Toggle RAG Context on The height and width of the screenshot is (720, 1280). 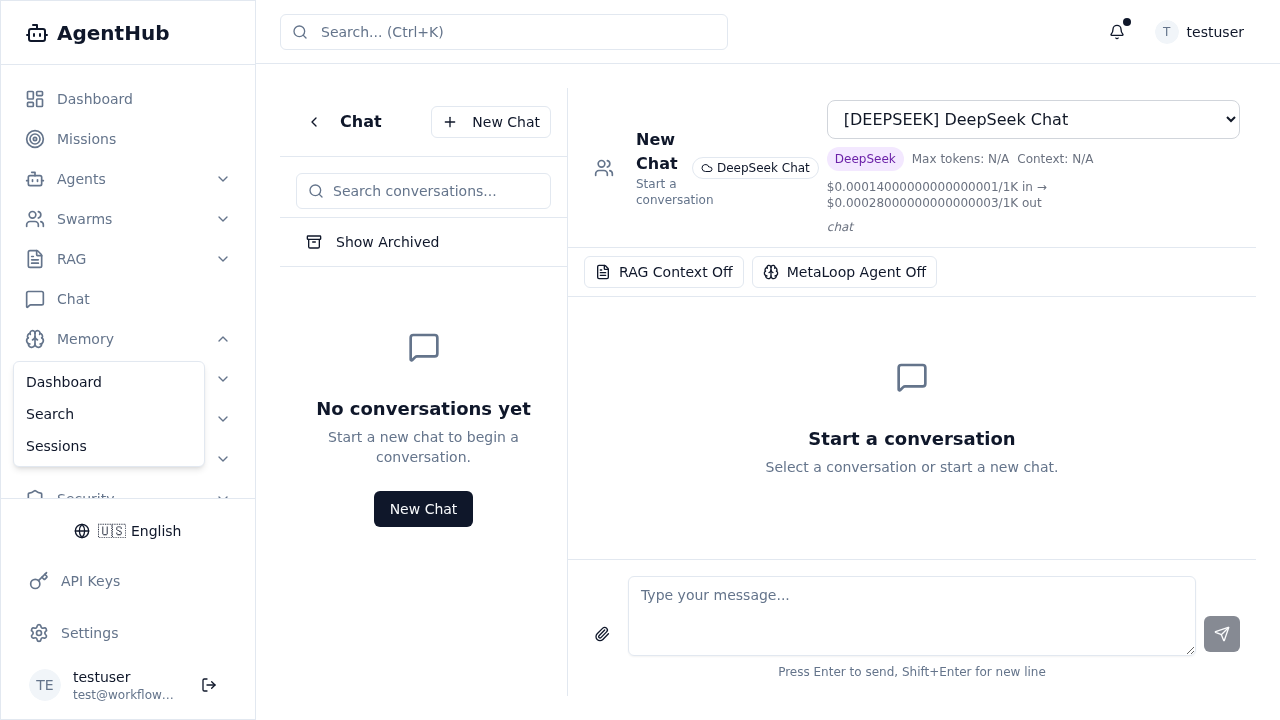(663, 272)
